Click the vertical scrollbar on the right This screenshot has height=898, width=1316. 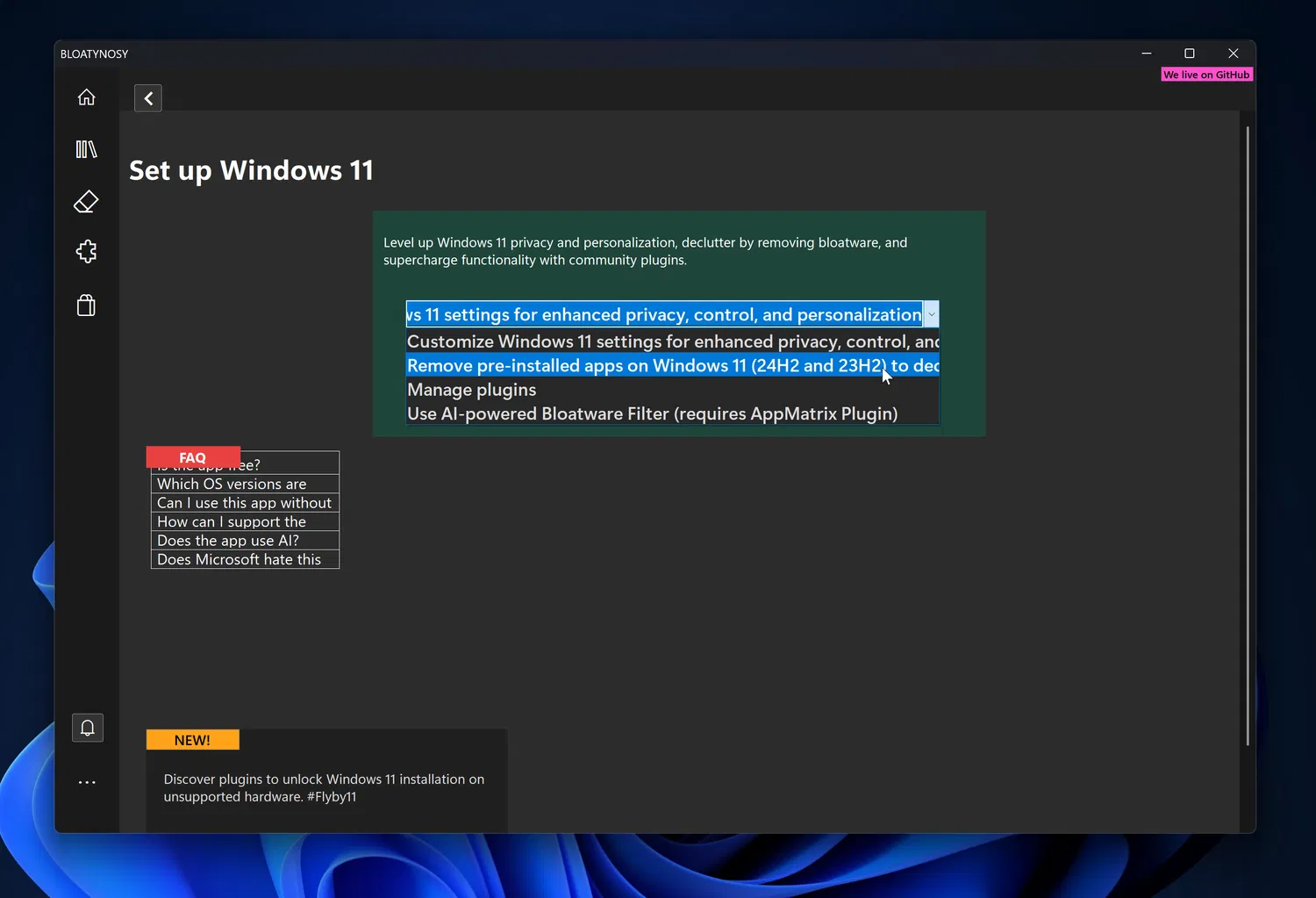pyautogui.click(x=1247, y=436)
